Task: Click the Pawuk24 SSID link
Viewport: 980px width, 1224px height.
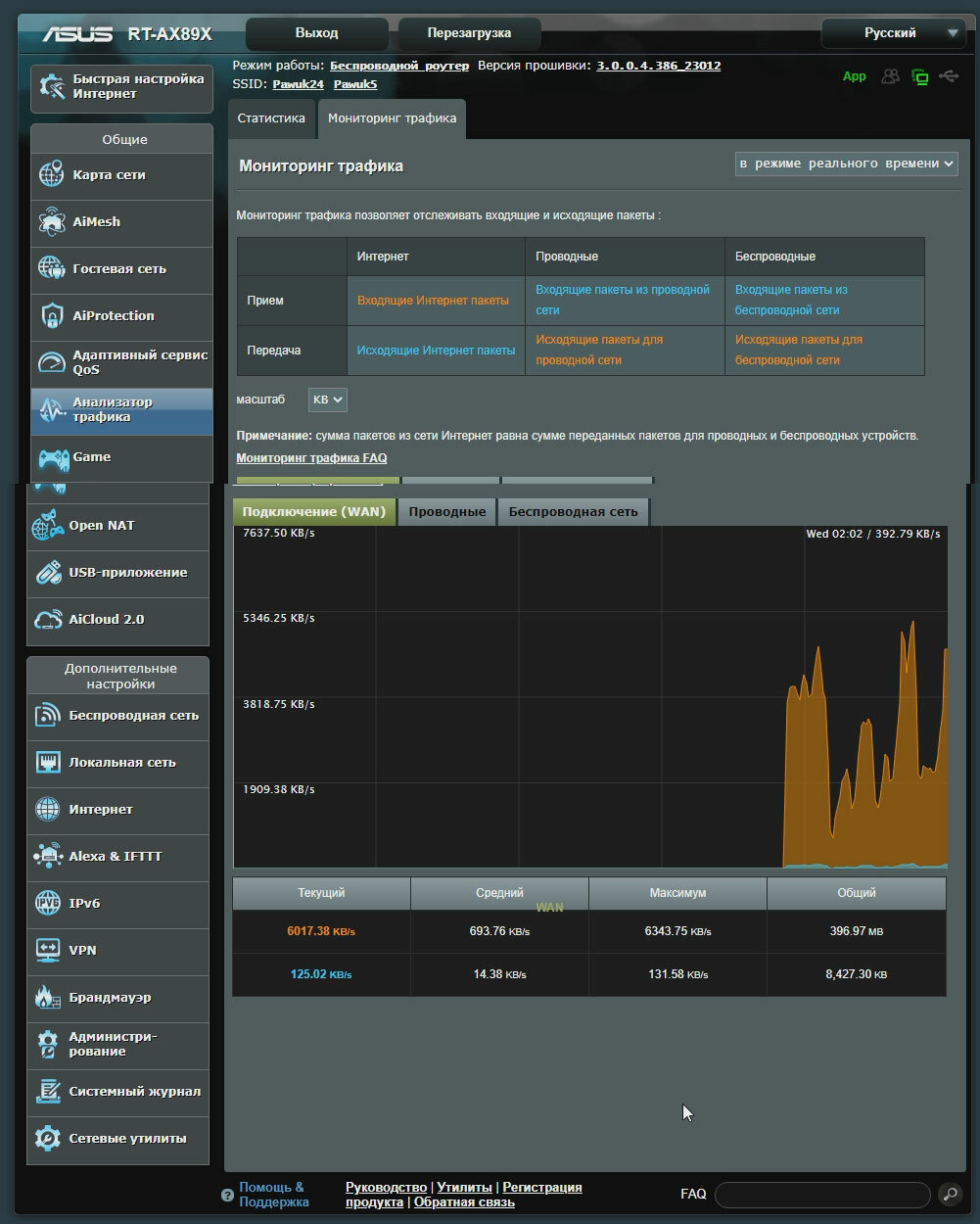Action: click(x=298, y=84)
